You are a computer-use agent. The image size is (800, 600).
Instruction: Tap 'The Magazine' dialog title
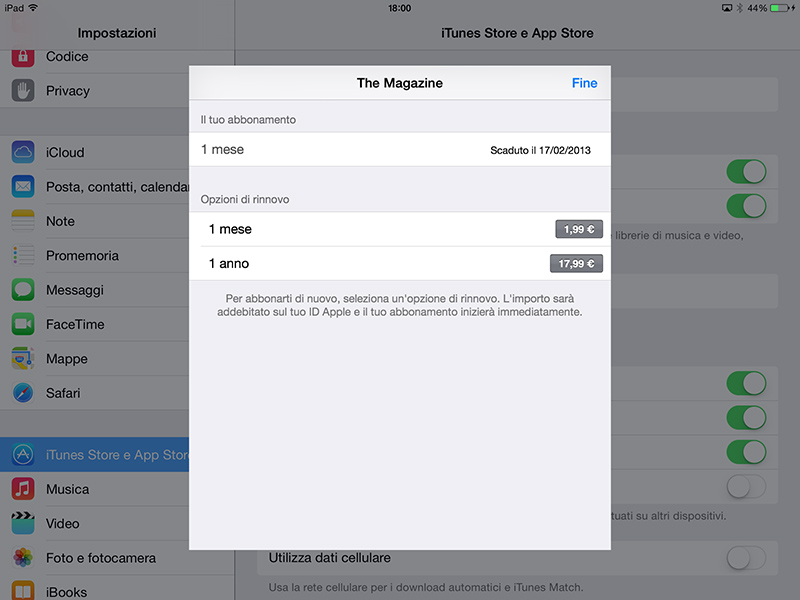point(399,83)
